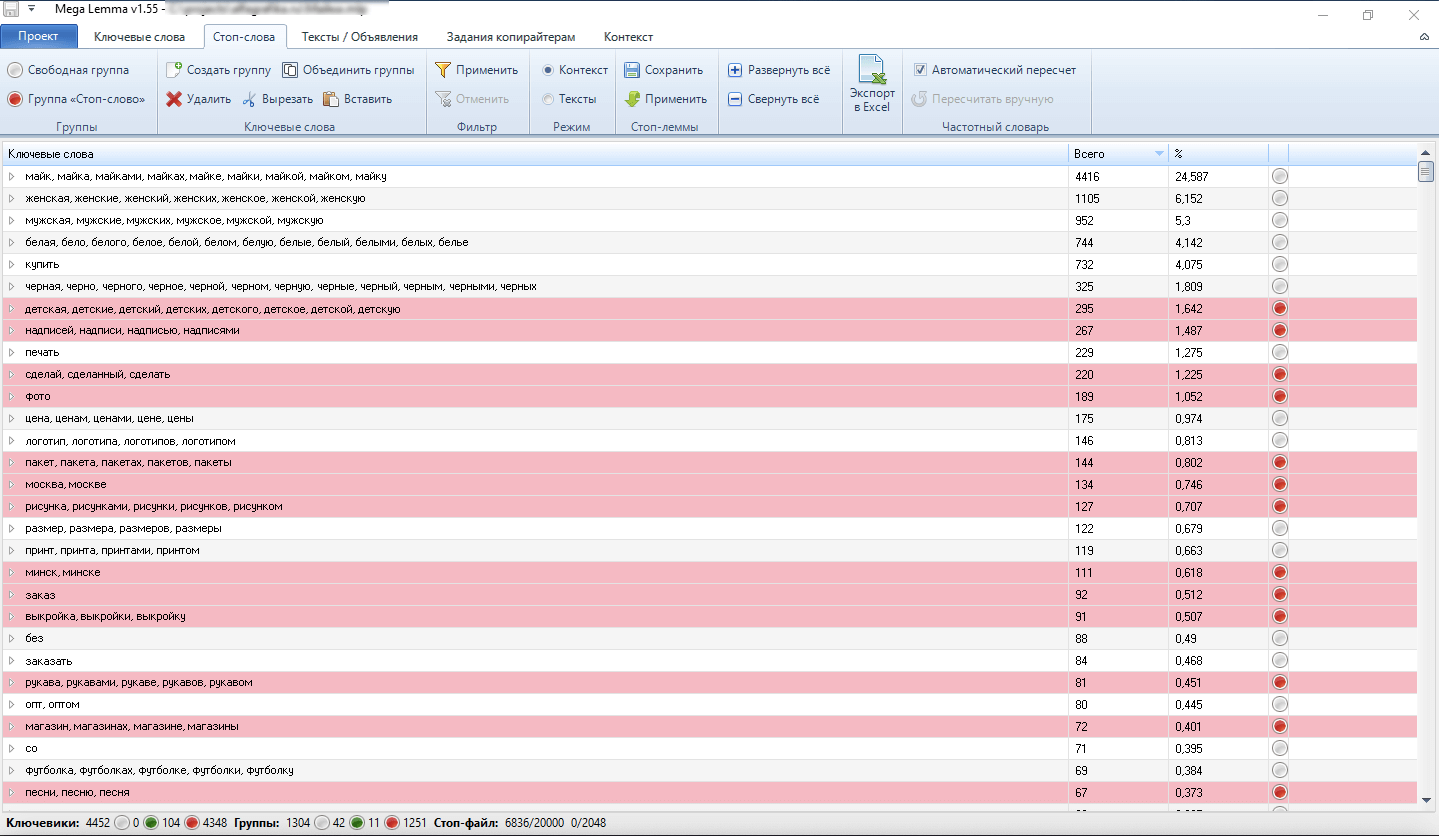Click the red stop-word marker for 'фото'
The image size is (1439, 836).
(1279, 397)
